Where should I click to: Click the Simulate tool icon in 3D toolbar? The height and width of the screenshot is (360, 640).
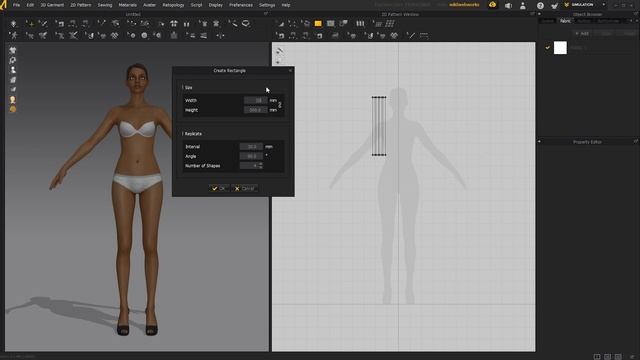click(x=13, y=24)
